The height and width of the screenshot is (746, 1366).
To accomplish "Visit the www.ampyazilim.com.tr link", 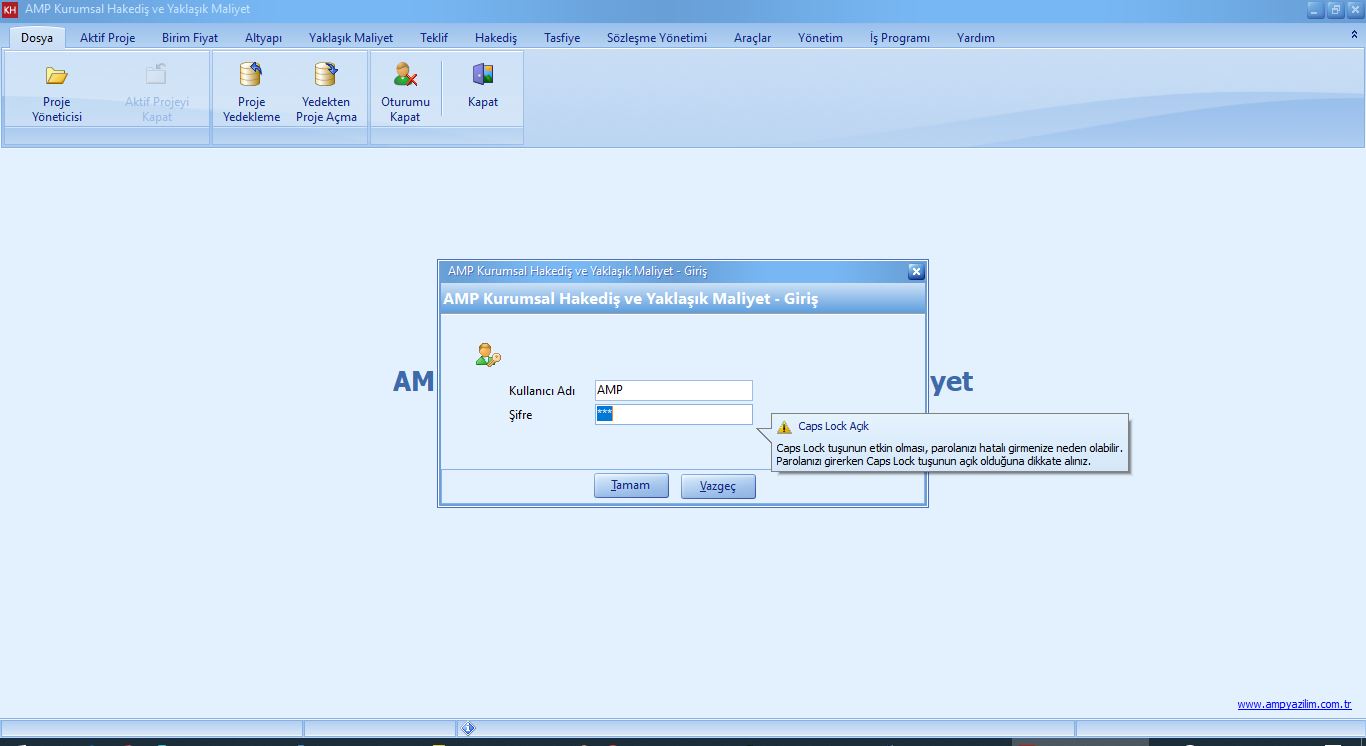I will point(1295,704).
